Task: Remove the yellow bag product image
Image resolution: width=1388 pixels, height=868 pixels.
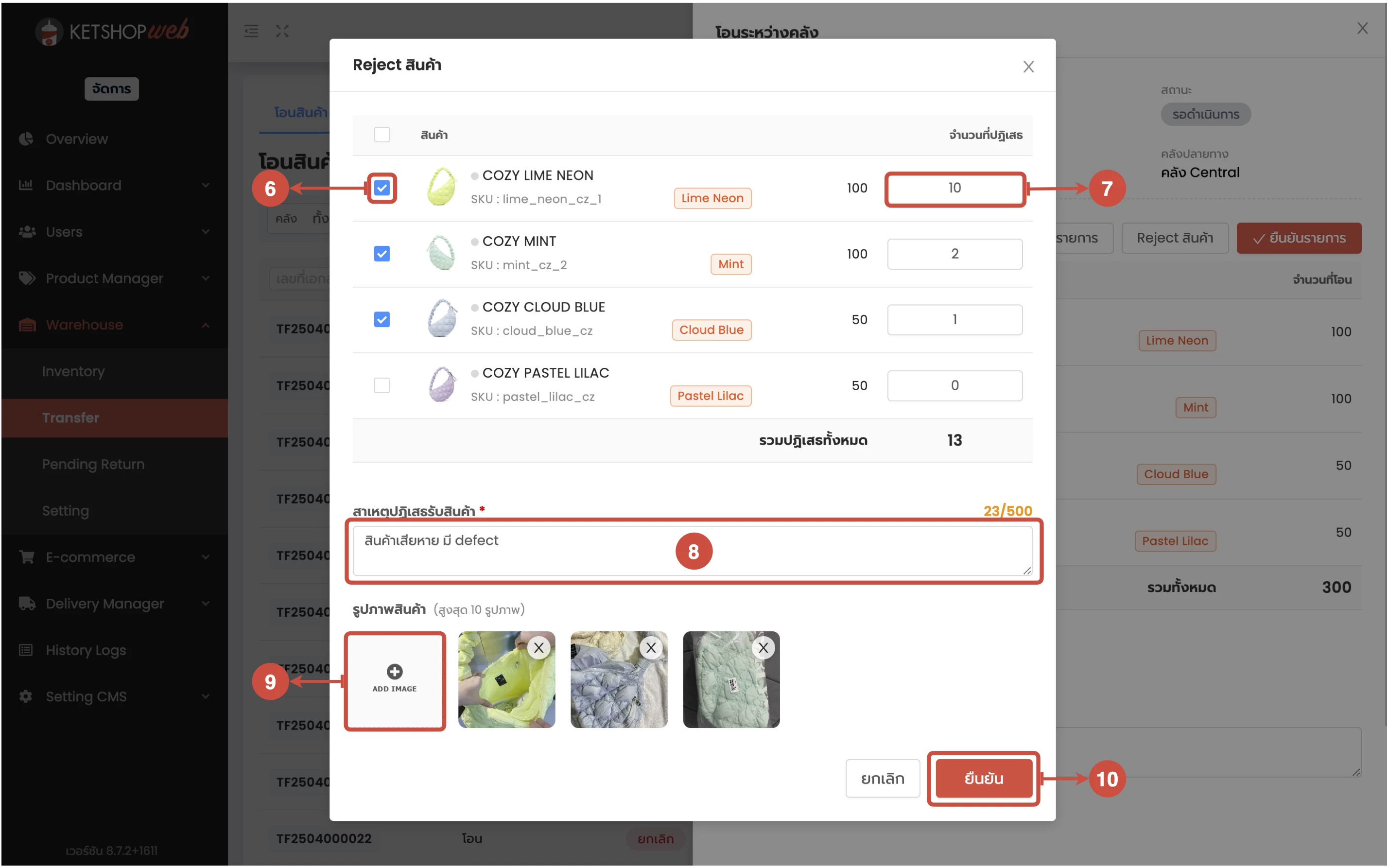Action: click(x=538, y=648)
